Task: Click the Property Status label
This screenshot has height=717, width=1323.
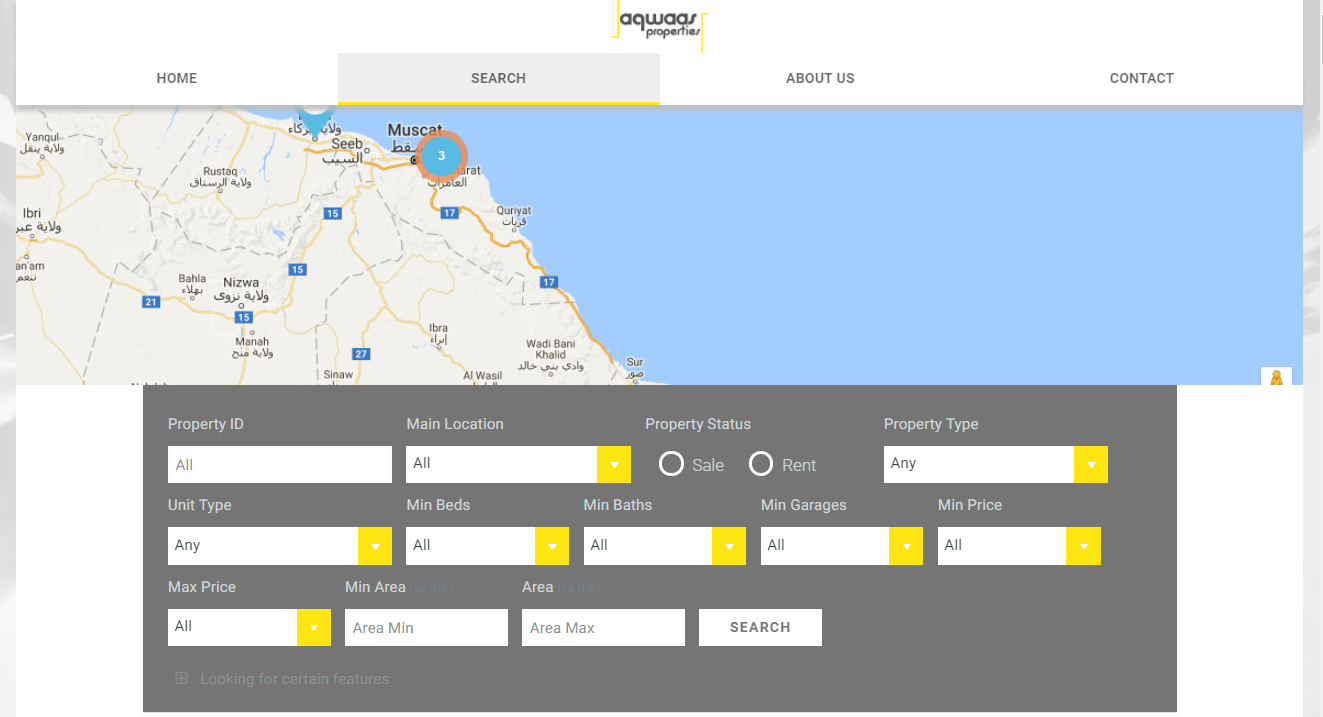Action: 698,424
